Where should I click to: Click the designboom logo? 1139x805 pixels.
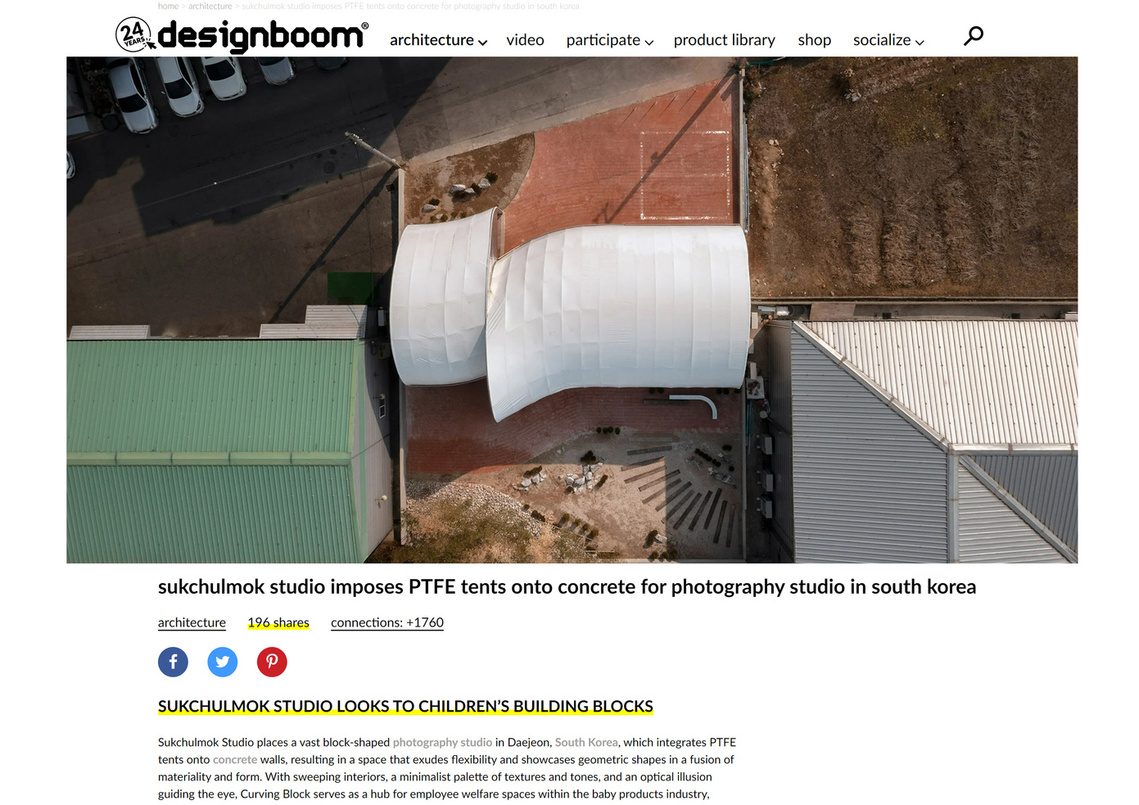click(x=262, y=36)
